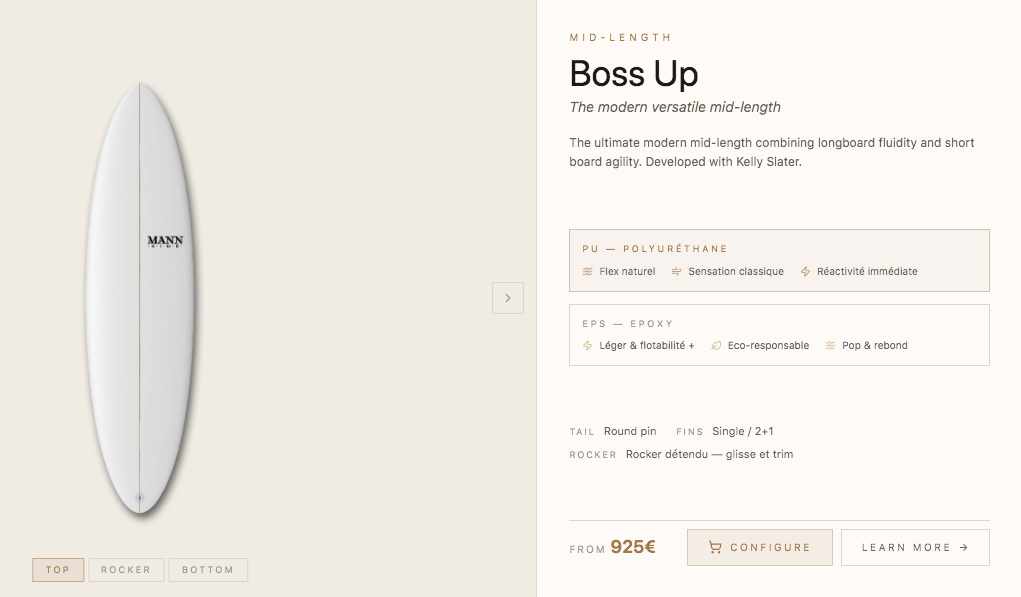Click the 925€ price label

coord(633,547)
